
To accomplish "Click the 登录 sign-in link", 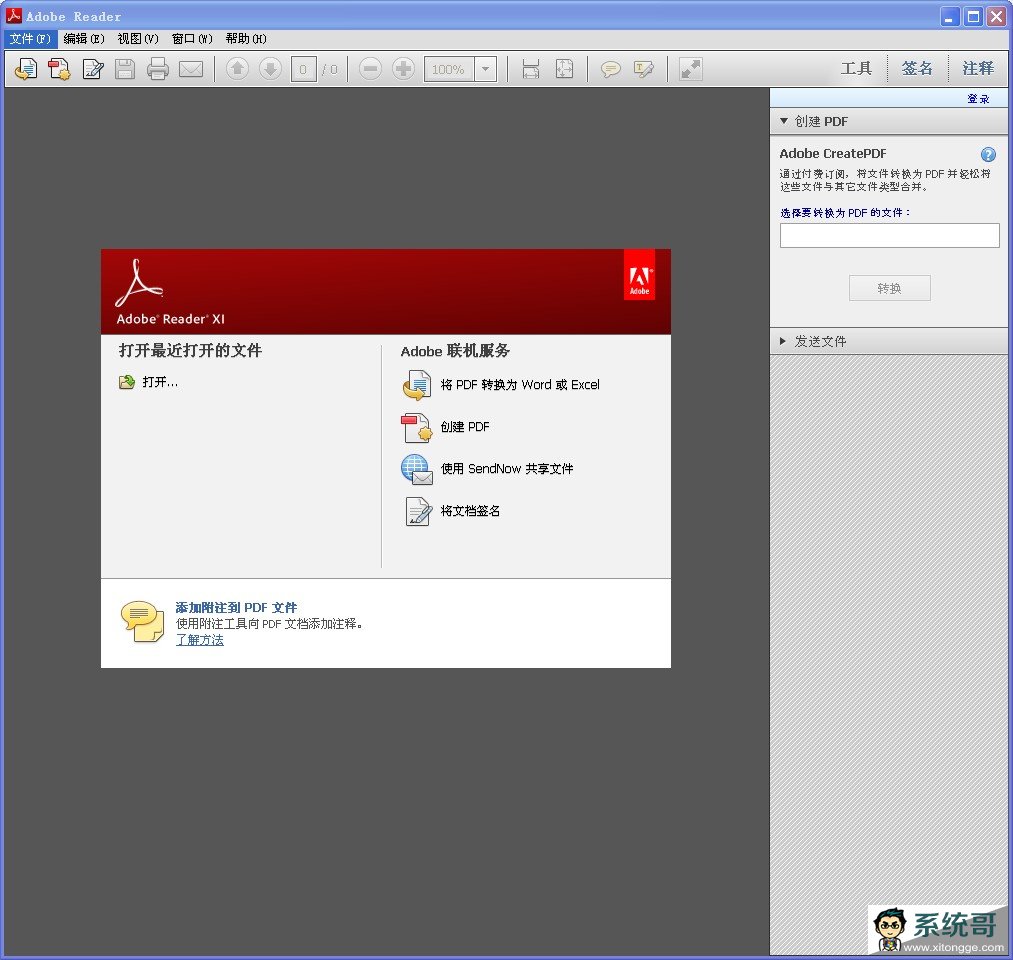I will 978,98.
